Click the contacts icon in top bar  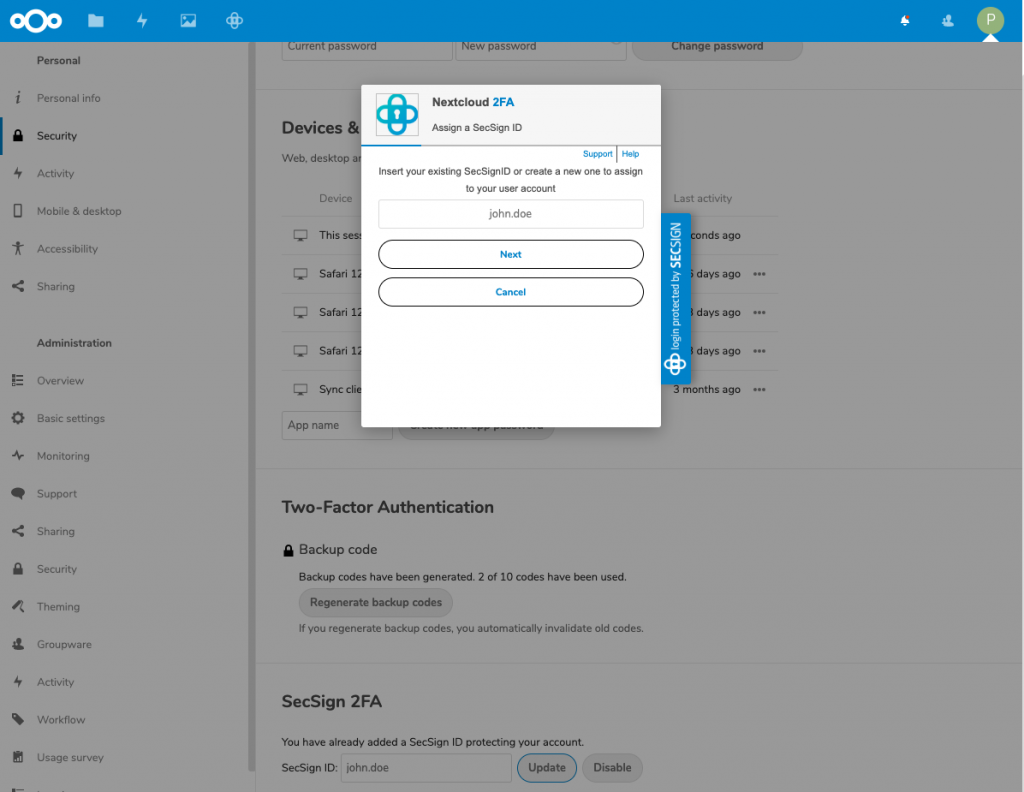(x=947, y=20)
